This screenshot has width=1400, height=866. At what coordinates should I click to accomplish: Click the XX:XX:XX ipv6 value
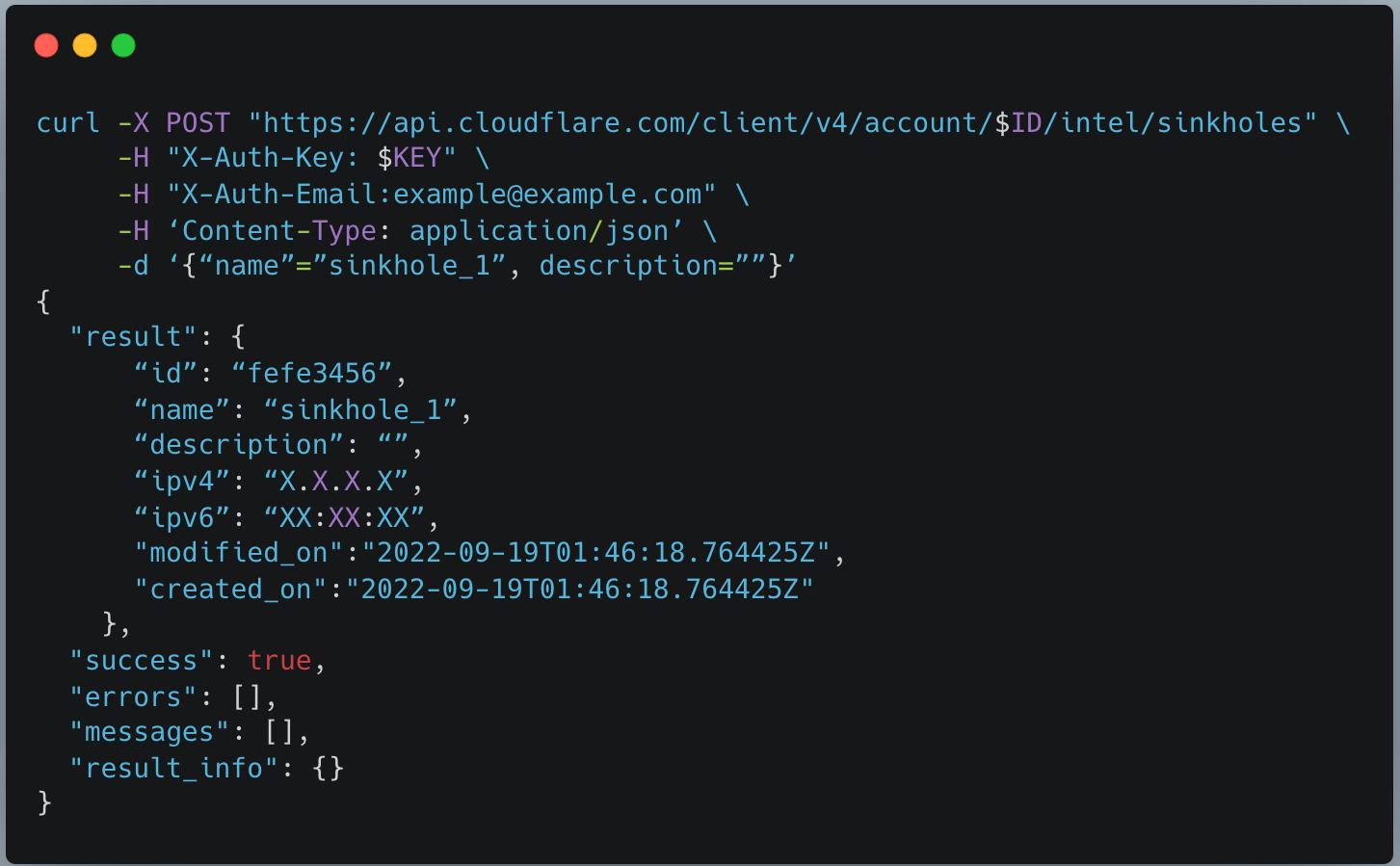coord(344,518)
